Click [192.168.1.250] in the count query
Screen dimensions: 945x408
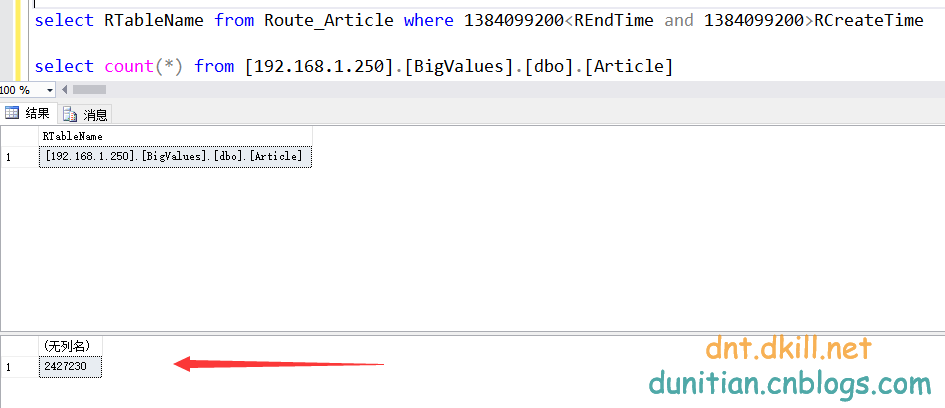pos(319,66)
